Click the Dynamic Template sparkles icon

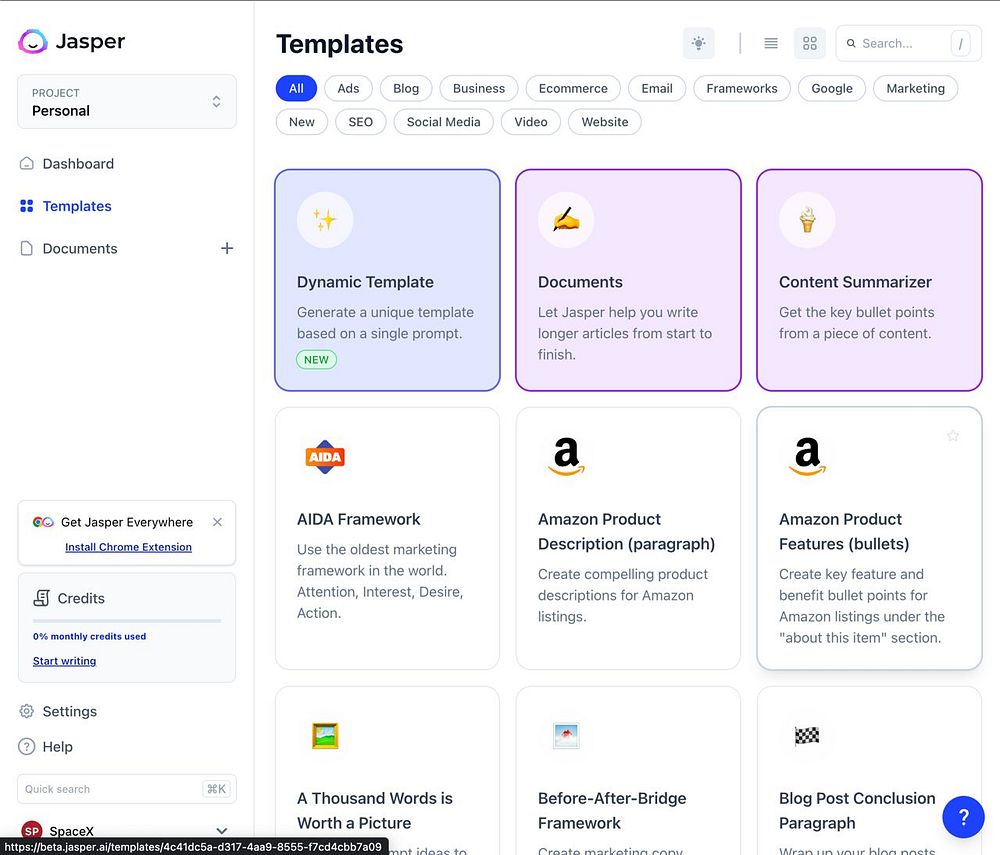coord(325,220)
